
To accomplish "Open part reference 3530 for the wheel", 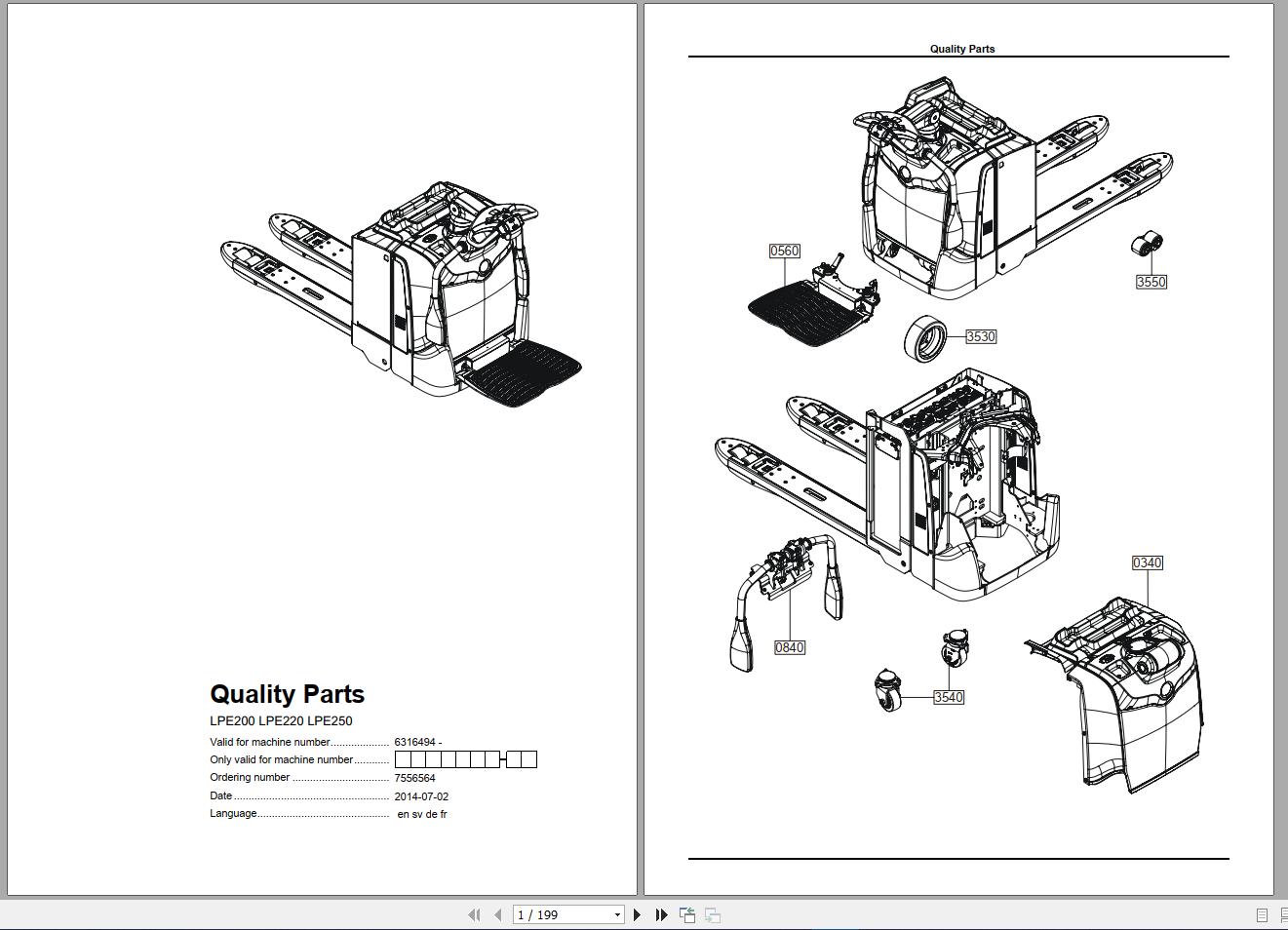I will pyautogui.click(x=980, y=336).
